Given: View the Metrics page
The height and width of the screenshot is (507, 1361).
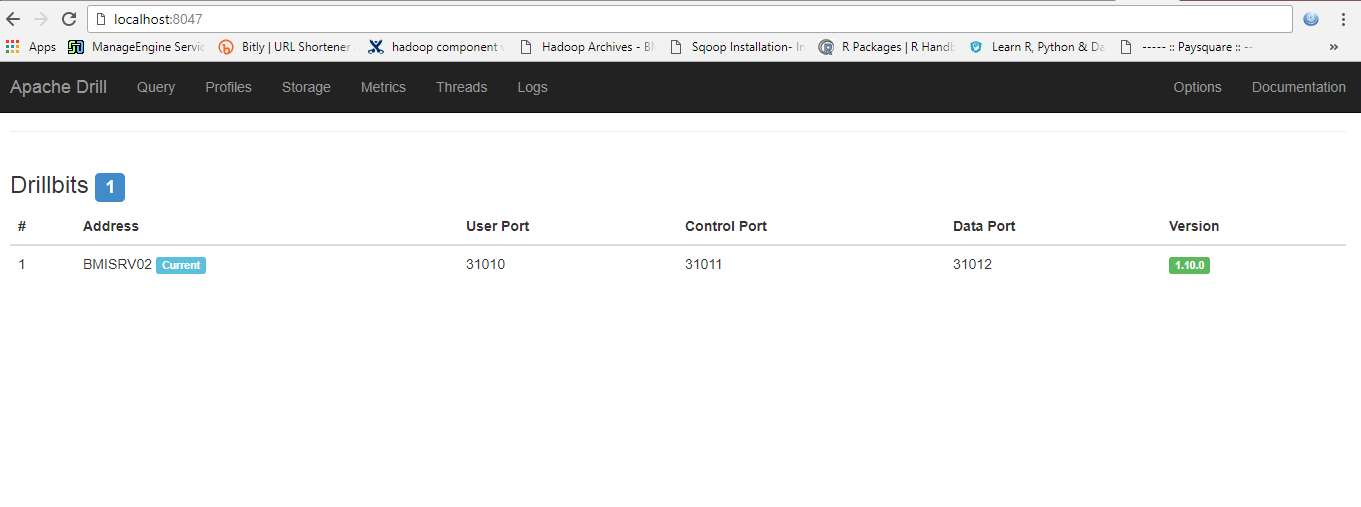Looking at the screenshot, I should point(383,87).
